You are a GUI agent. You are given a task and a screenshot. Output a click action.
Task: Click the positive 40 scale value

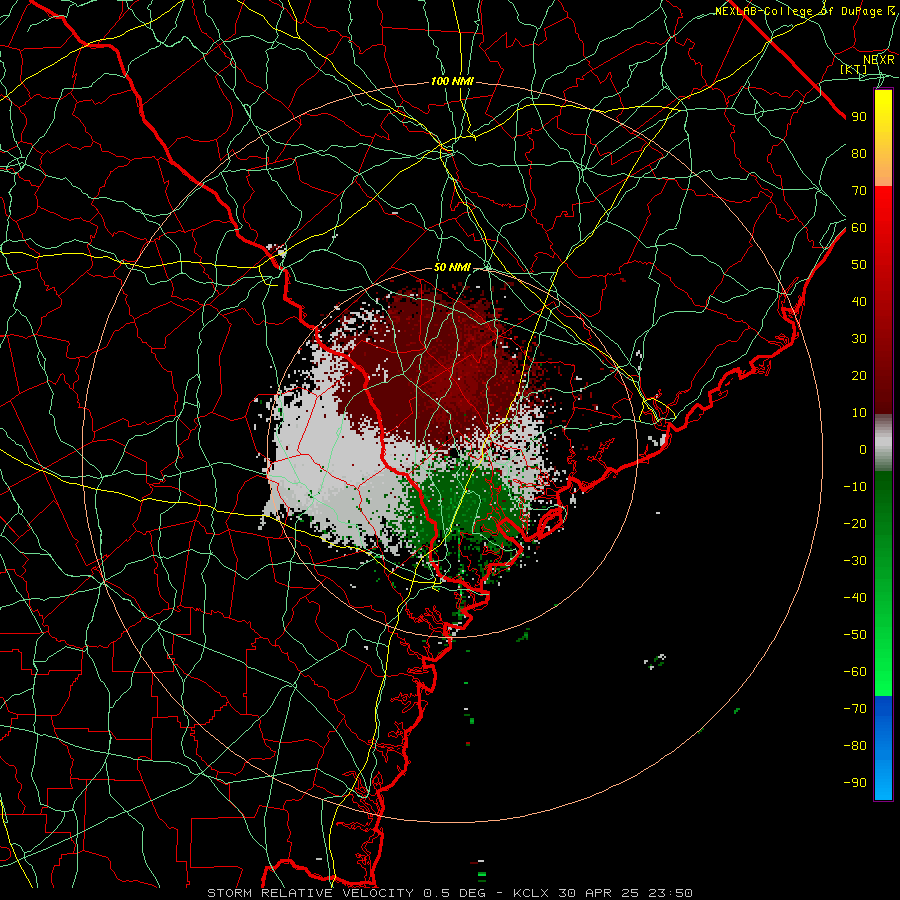point(859,301)
